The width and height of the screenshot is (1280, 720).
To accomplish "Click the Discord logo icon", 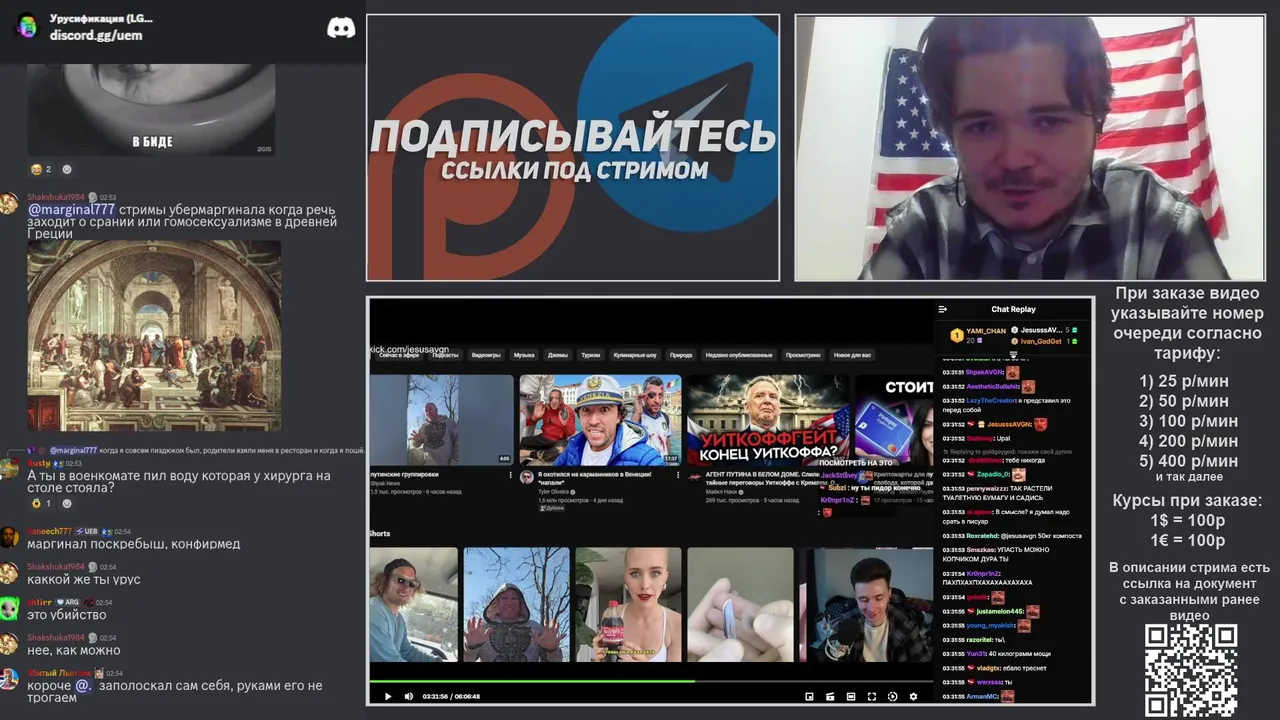I will [341, 27].
